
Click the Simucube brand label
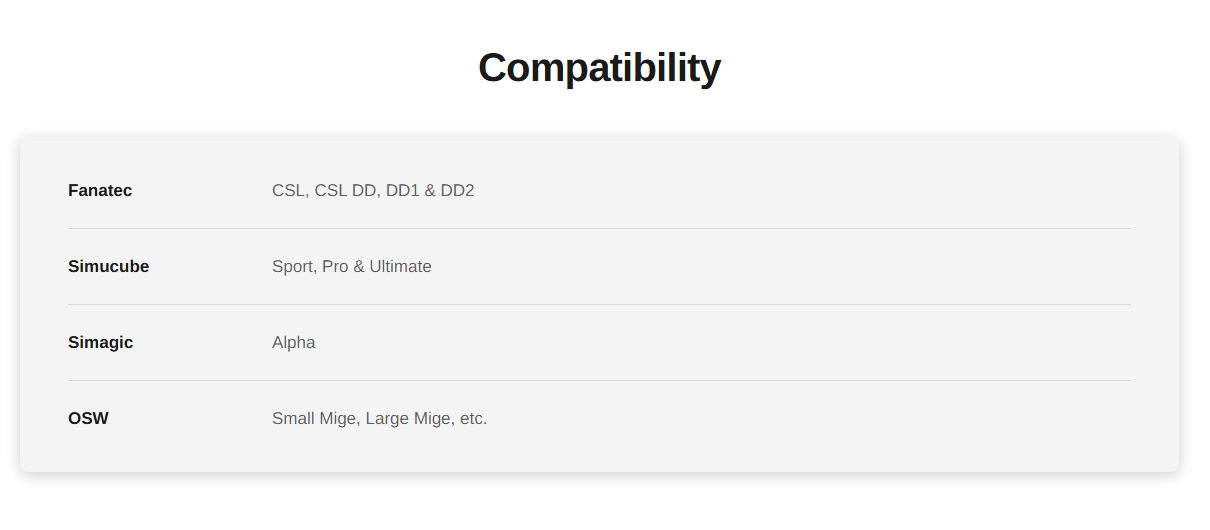(x=108, y=266)
